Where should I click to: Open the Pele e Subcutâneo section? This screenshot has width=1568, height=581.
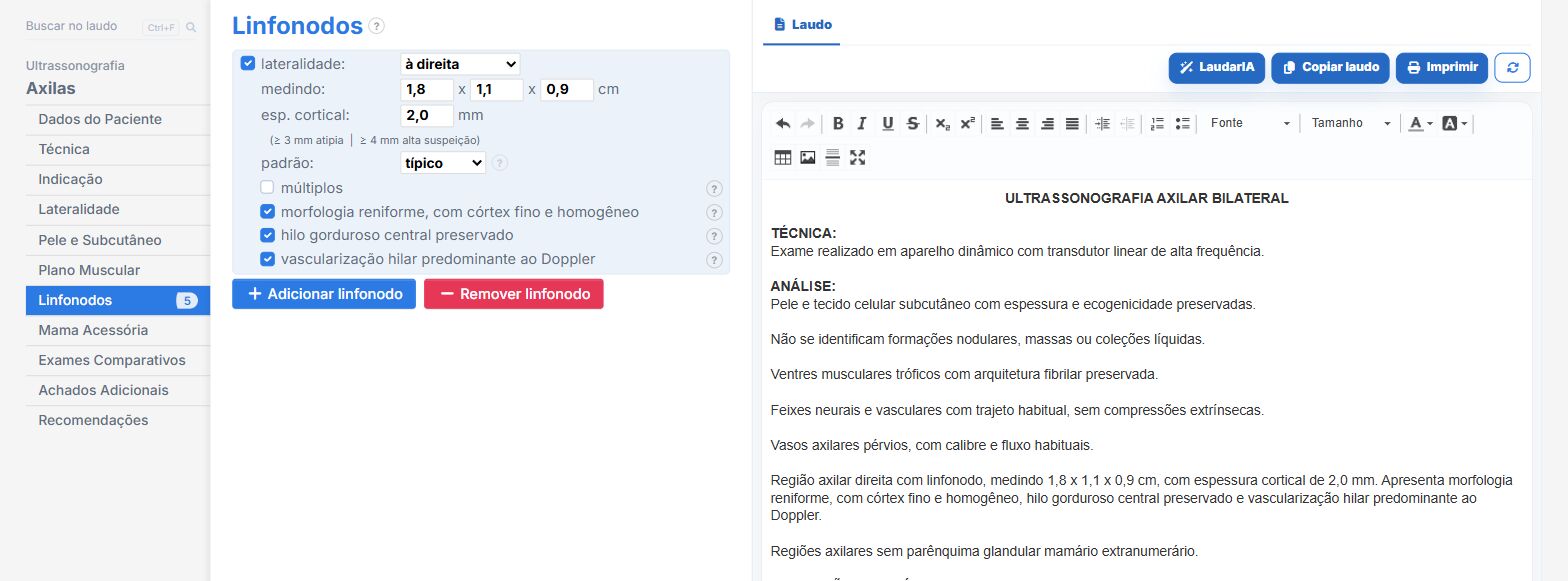pos(118,240)
